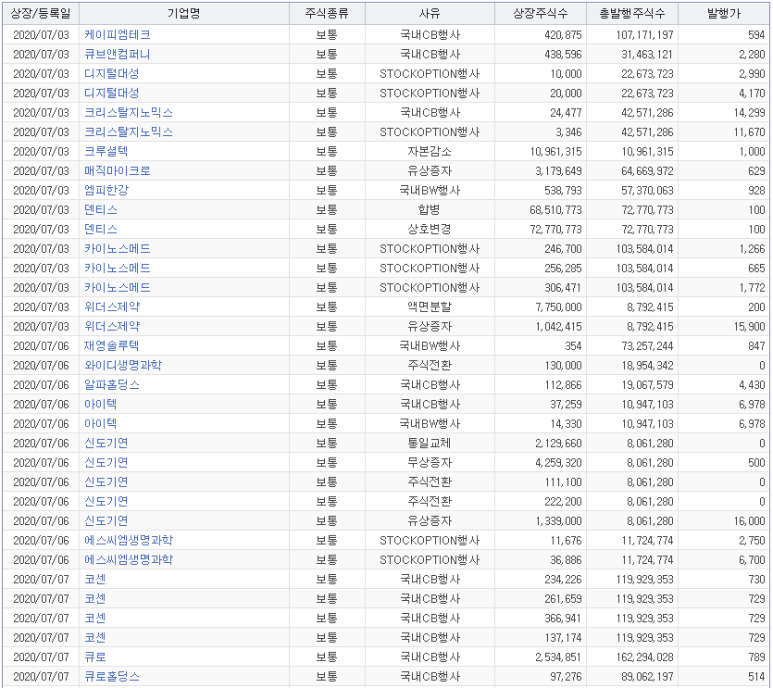Select the 18,954,342 total shares value
This screenshot has width=773, height=688.
pos(647,365)
